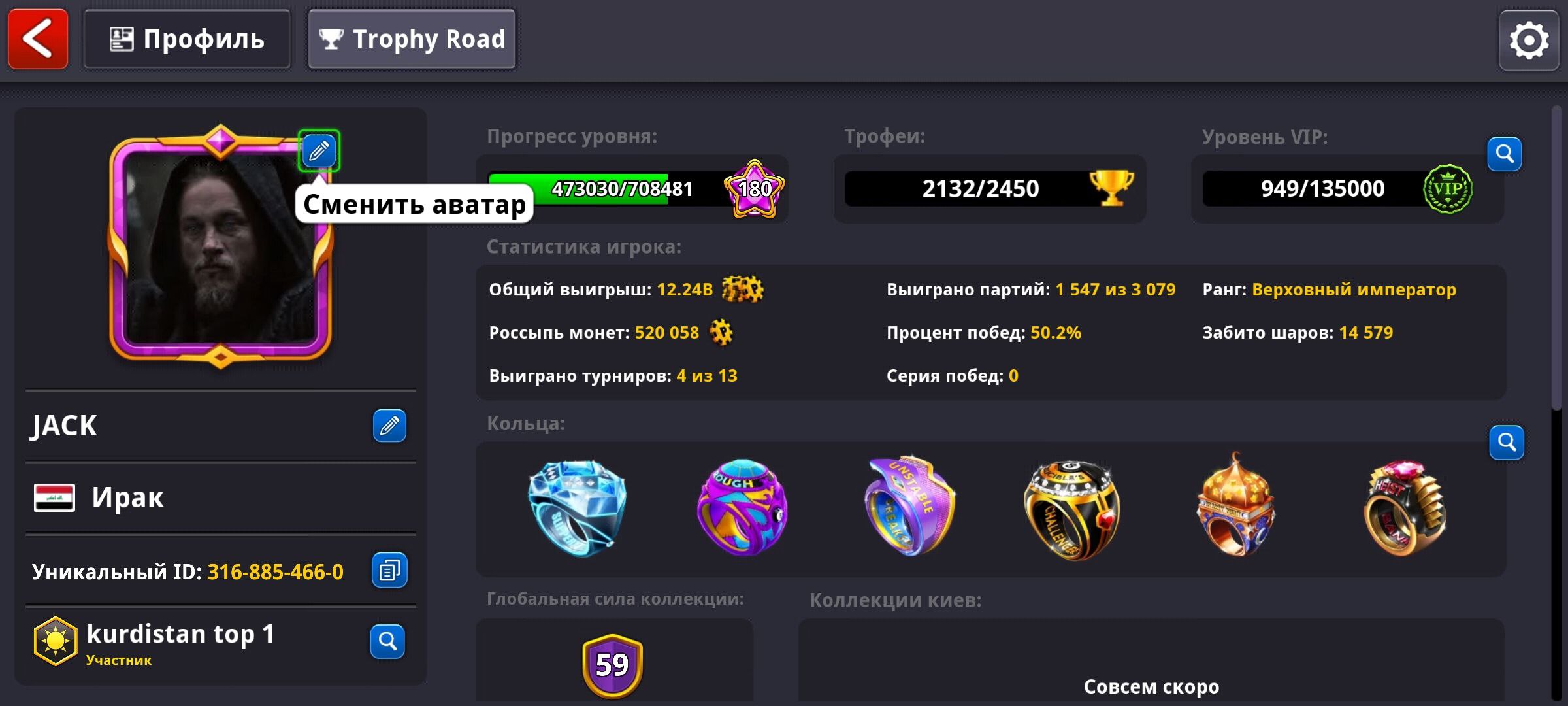Image resolution: width=1568 pixels, height=706 pixels.
Task: Click the player avatar picture
Action: pos(220,247)
